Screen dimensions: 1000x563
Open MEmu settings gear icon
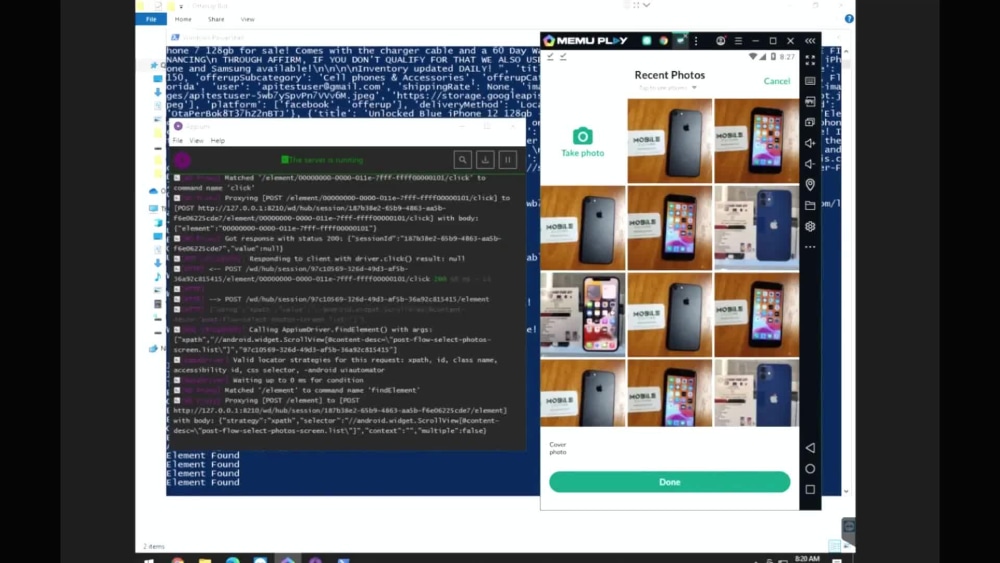810,226
